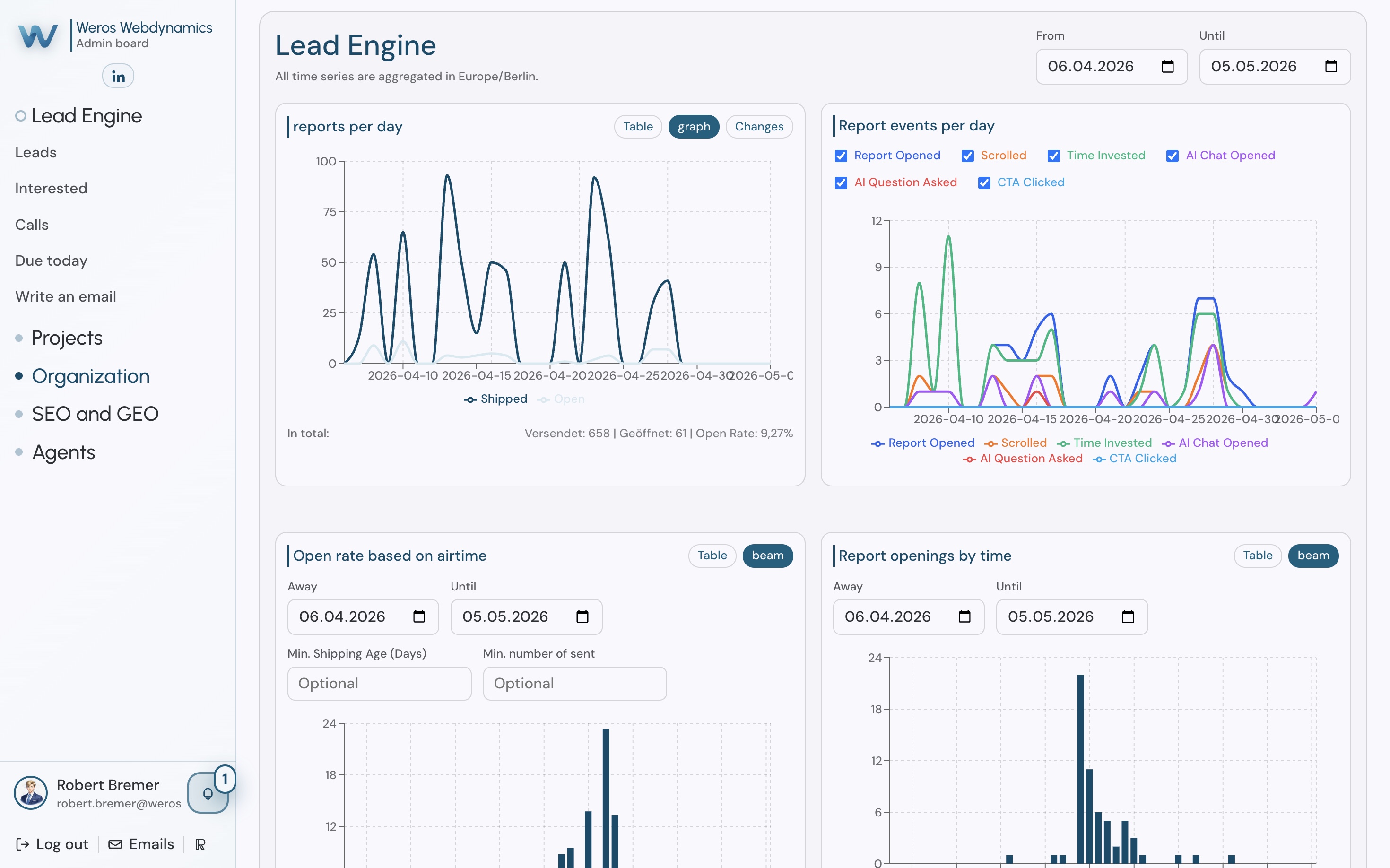This screenshot has height=868, width=1390.
Task: Toggle AI Chat Opened legend entry below chart
Action: pos(1214,443)
